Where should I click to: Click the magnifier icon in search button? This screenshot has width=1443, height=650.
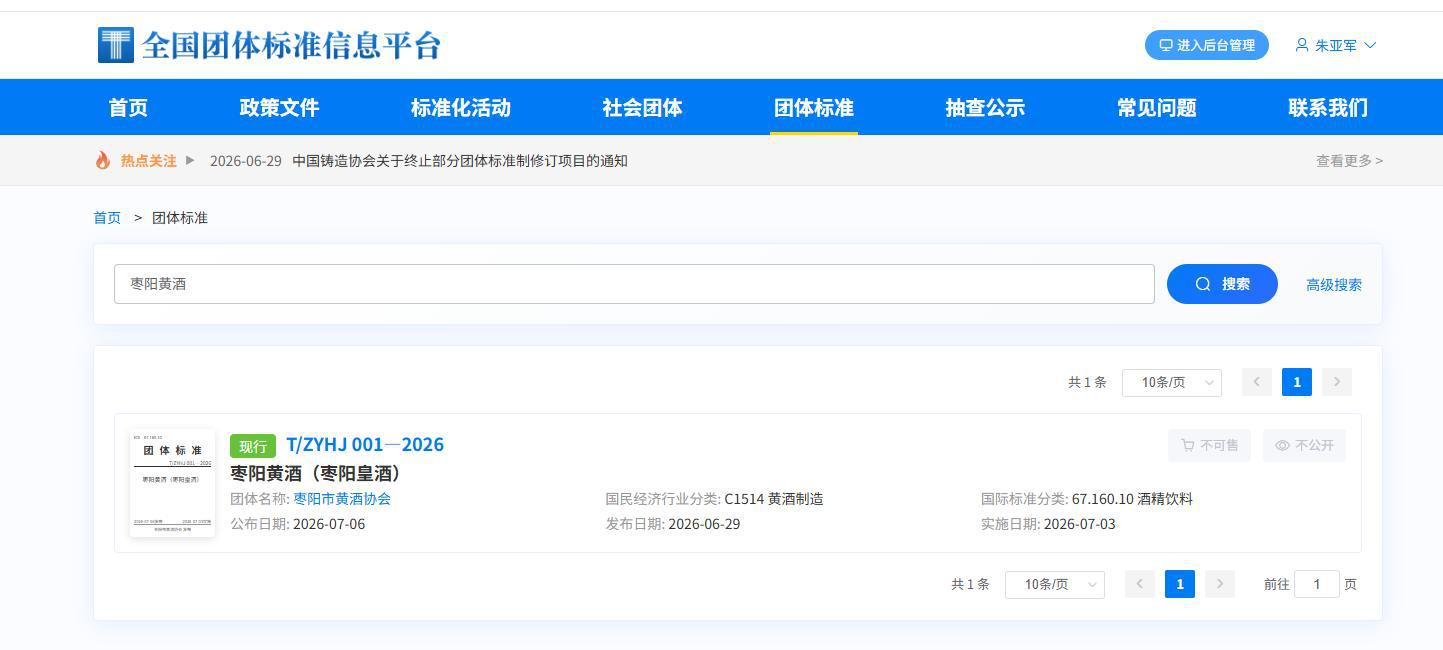click(1203, 284)
